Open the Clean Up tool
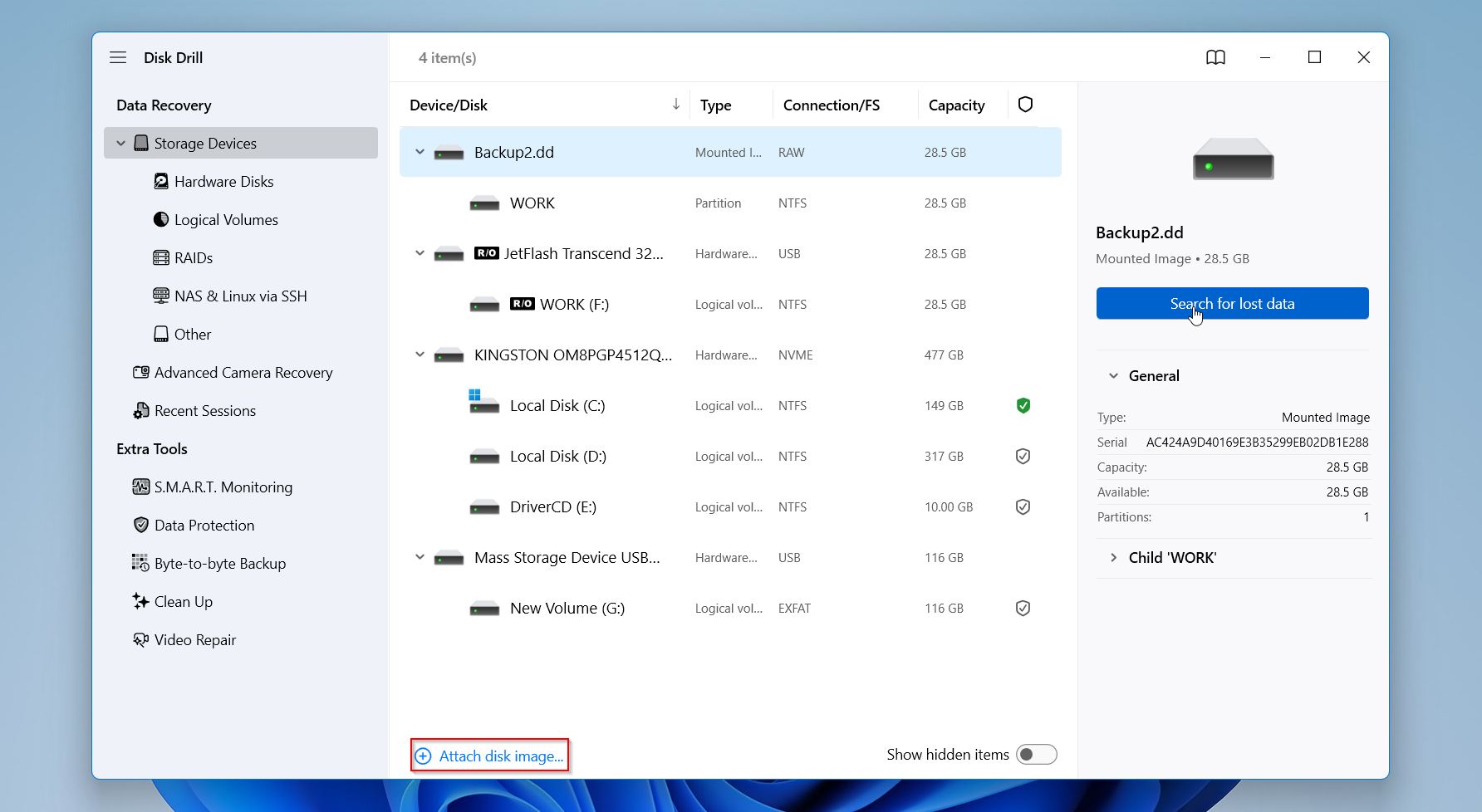The image size is (1482, 812). (x=173, y=601)
